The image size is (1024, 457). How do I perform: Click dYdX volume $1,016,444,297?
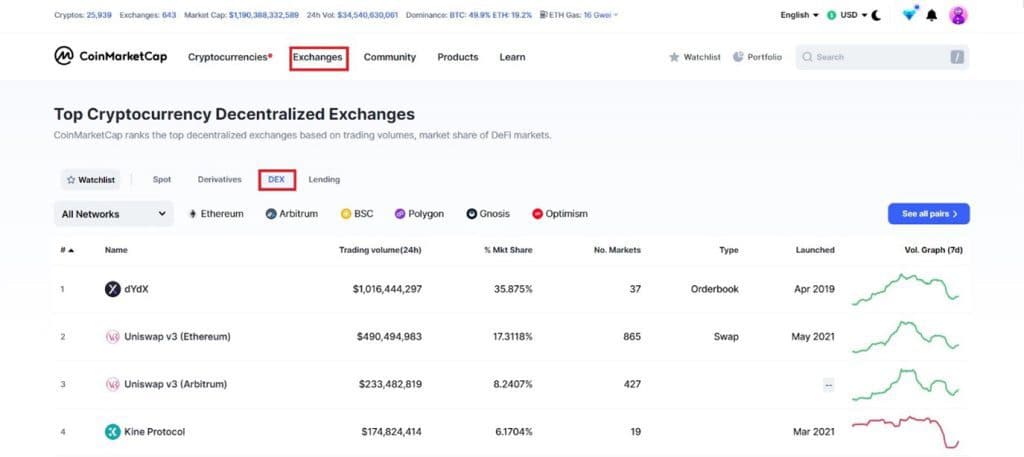387,289
